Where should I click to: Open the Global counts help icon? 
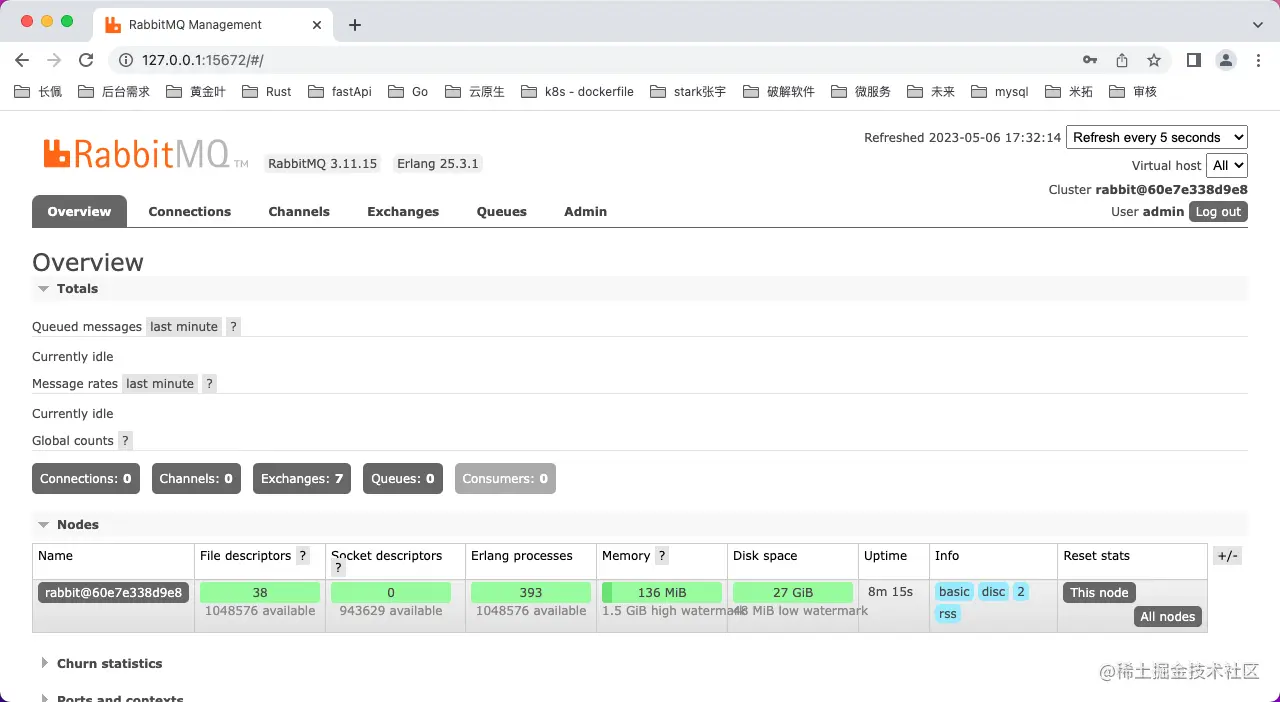click(x=125, y=440)
